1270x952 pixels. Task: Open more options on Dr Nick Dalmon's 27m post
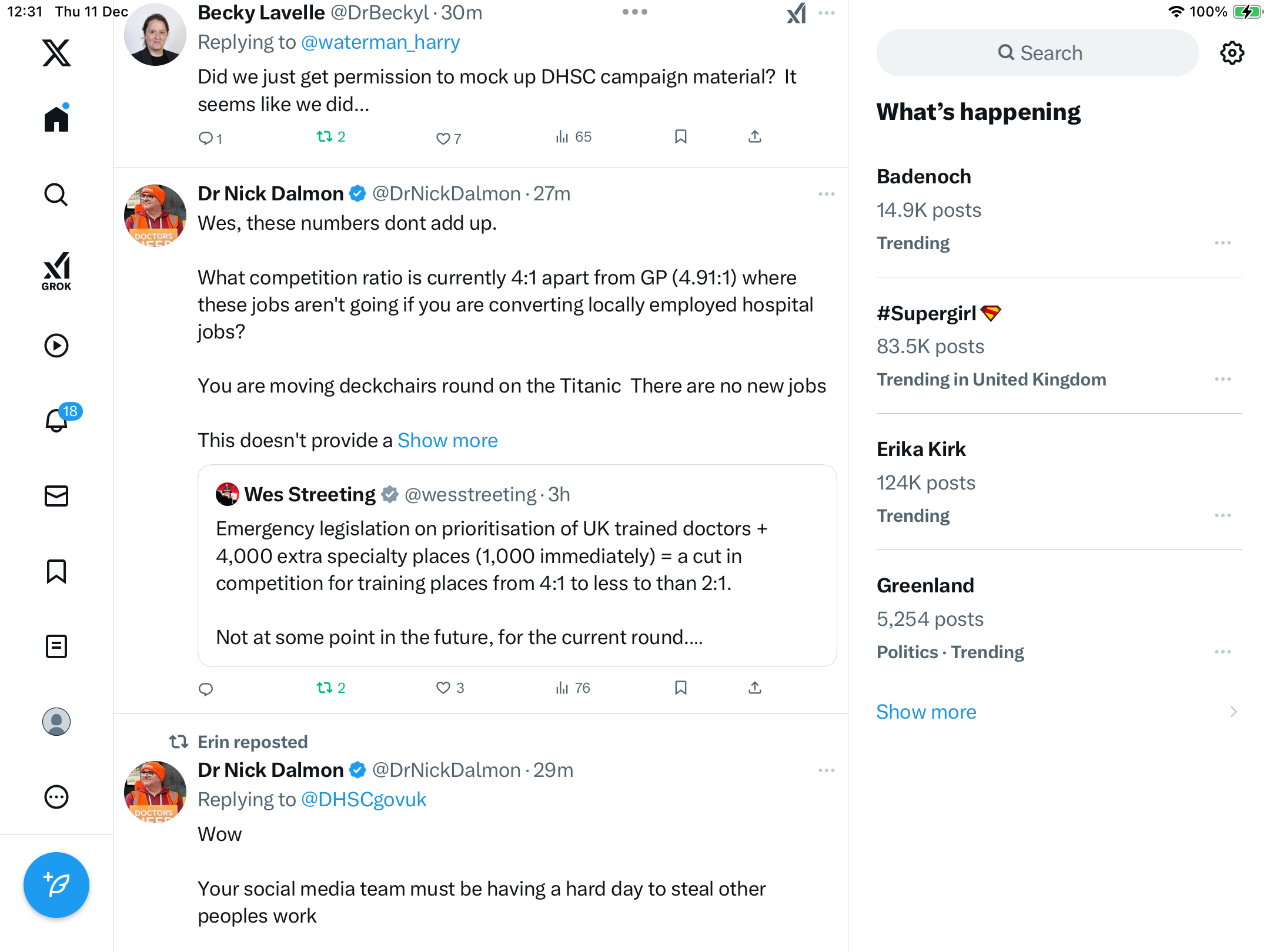826,194
